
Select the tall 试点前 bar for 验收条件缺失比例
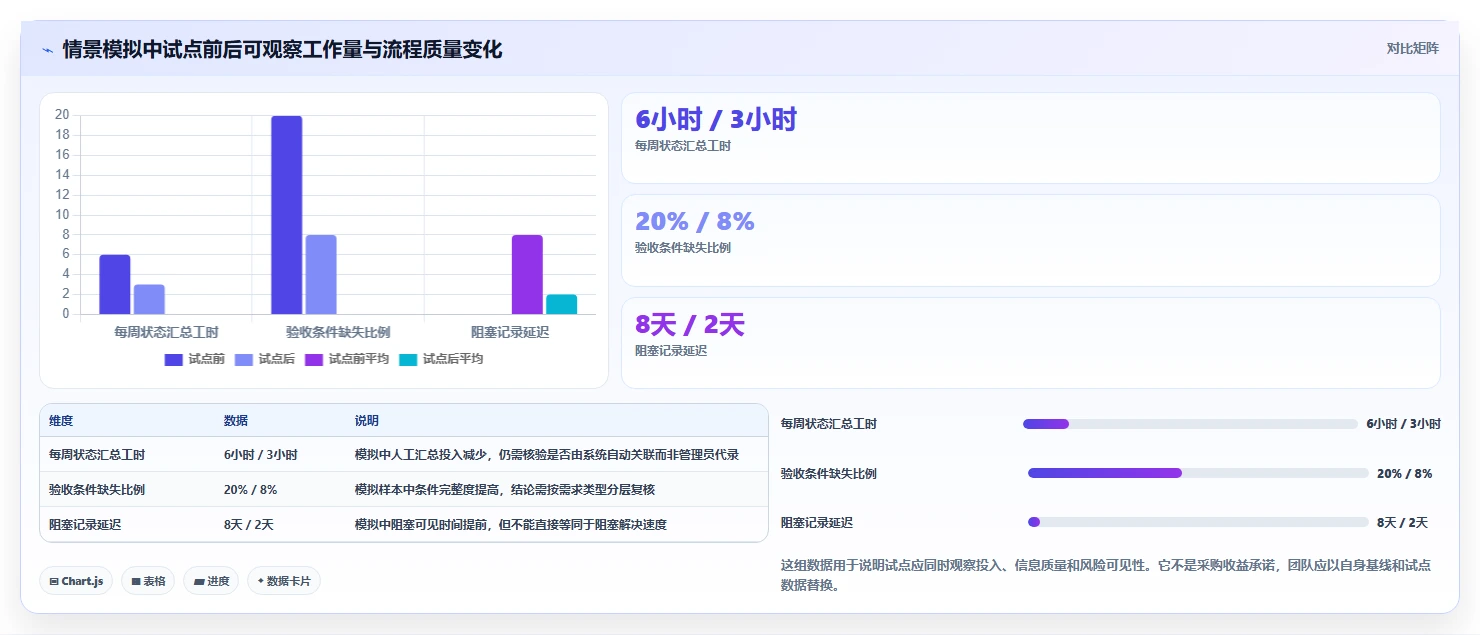287,215
